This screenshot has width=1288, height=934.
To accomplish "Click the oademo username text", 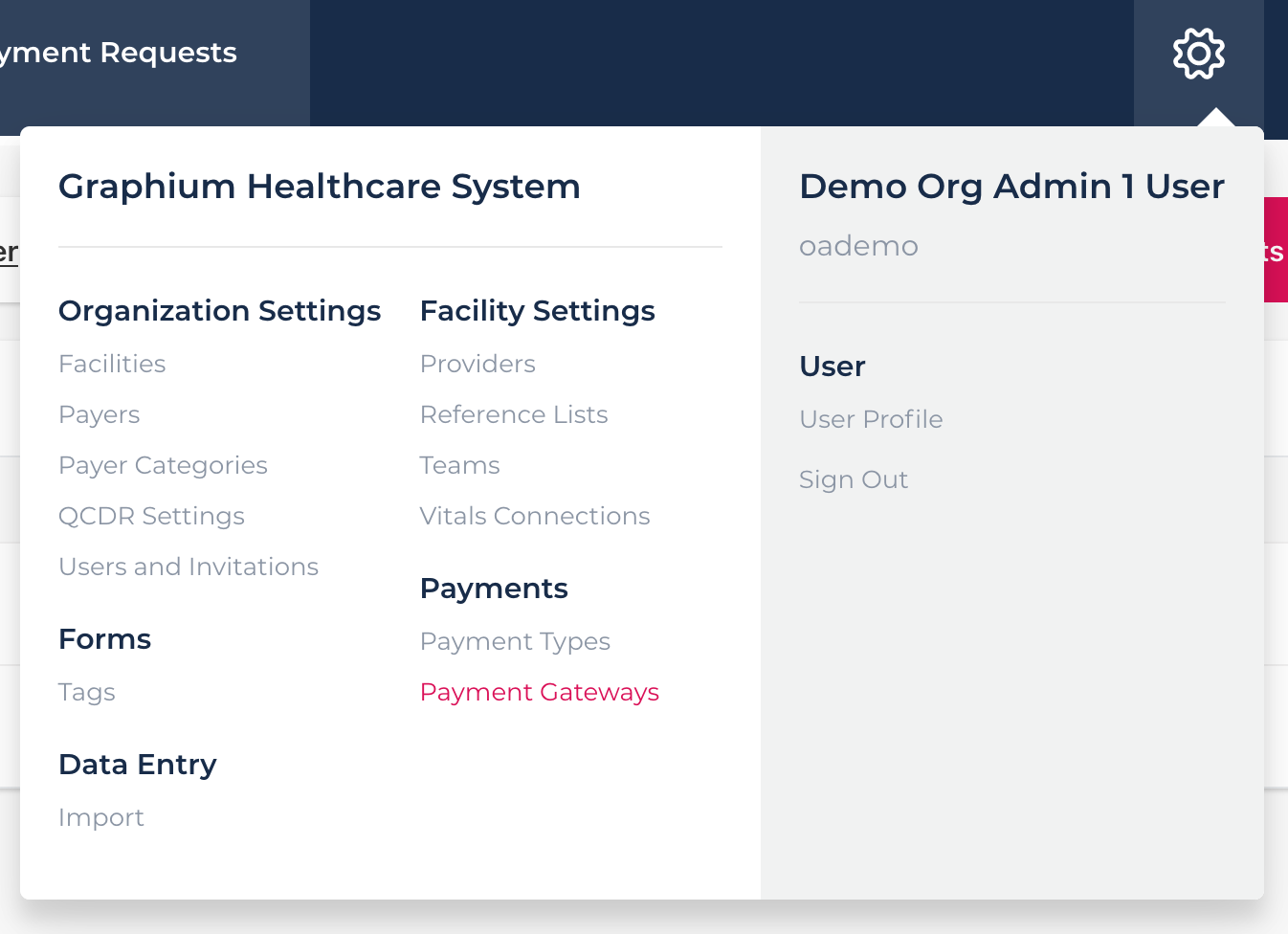I will click(858, 246).
